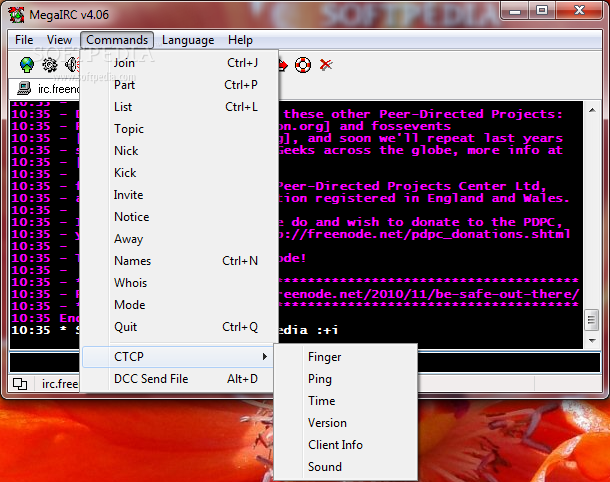This screenshot has width=610, height=482.
Task: Choose Finger in CTCP submenu
Action: click(346, 357)
